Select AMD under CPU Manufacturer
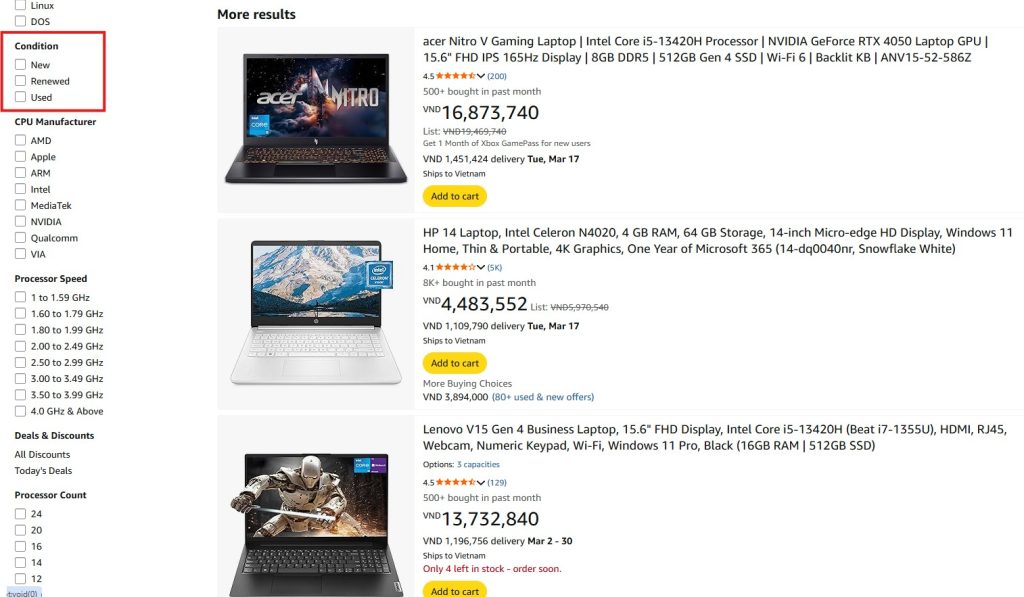Screen dimensions: 1024x597 point(22,140)
